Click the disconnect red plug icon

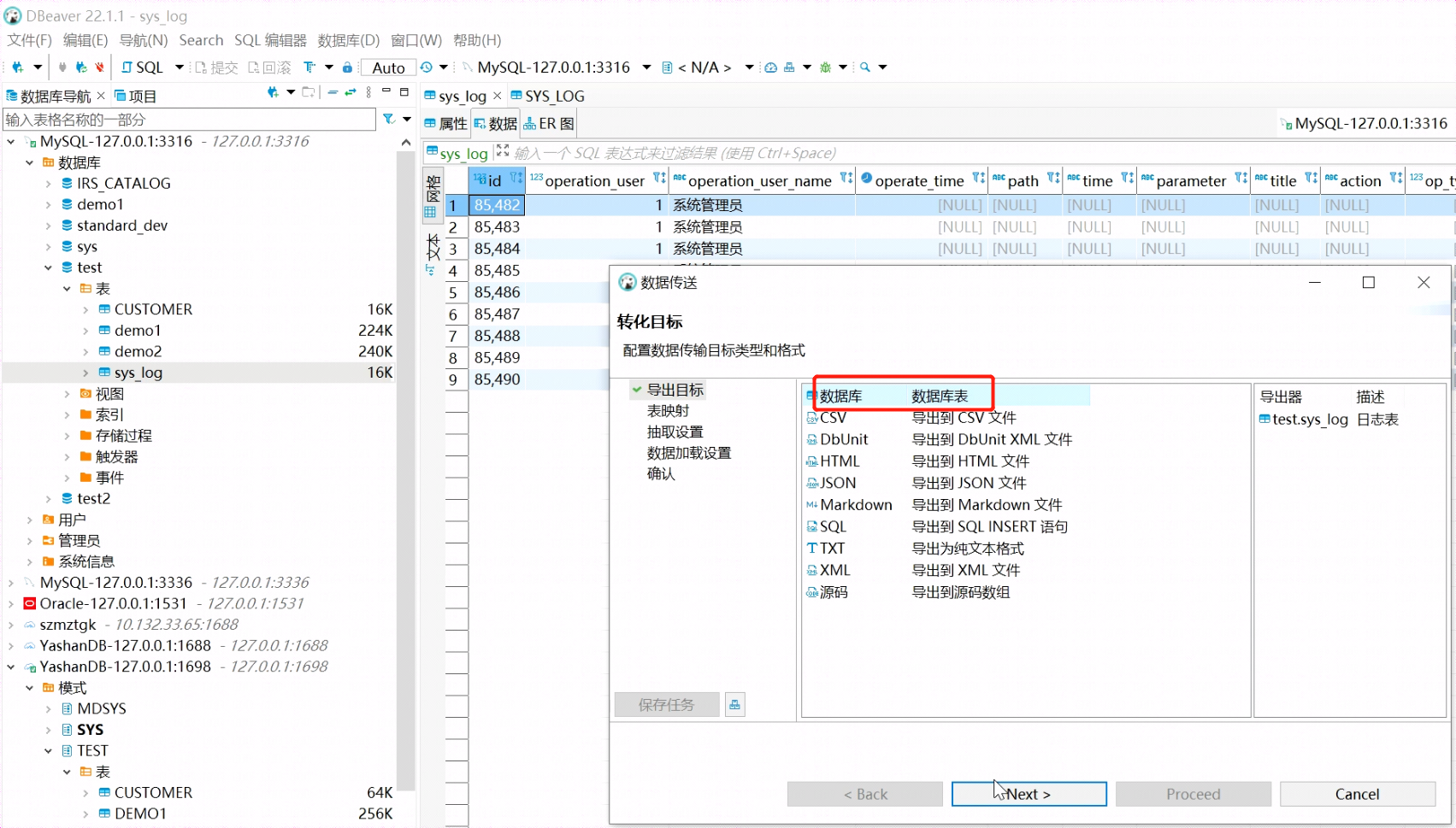pos(99,68)
